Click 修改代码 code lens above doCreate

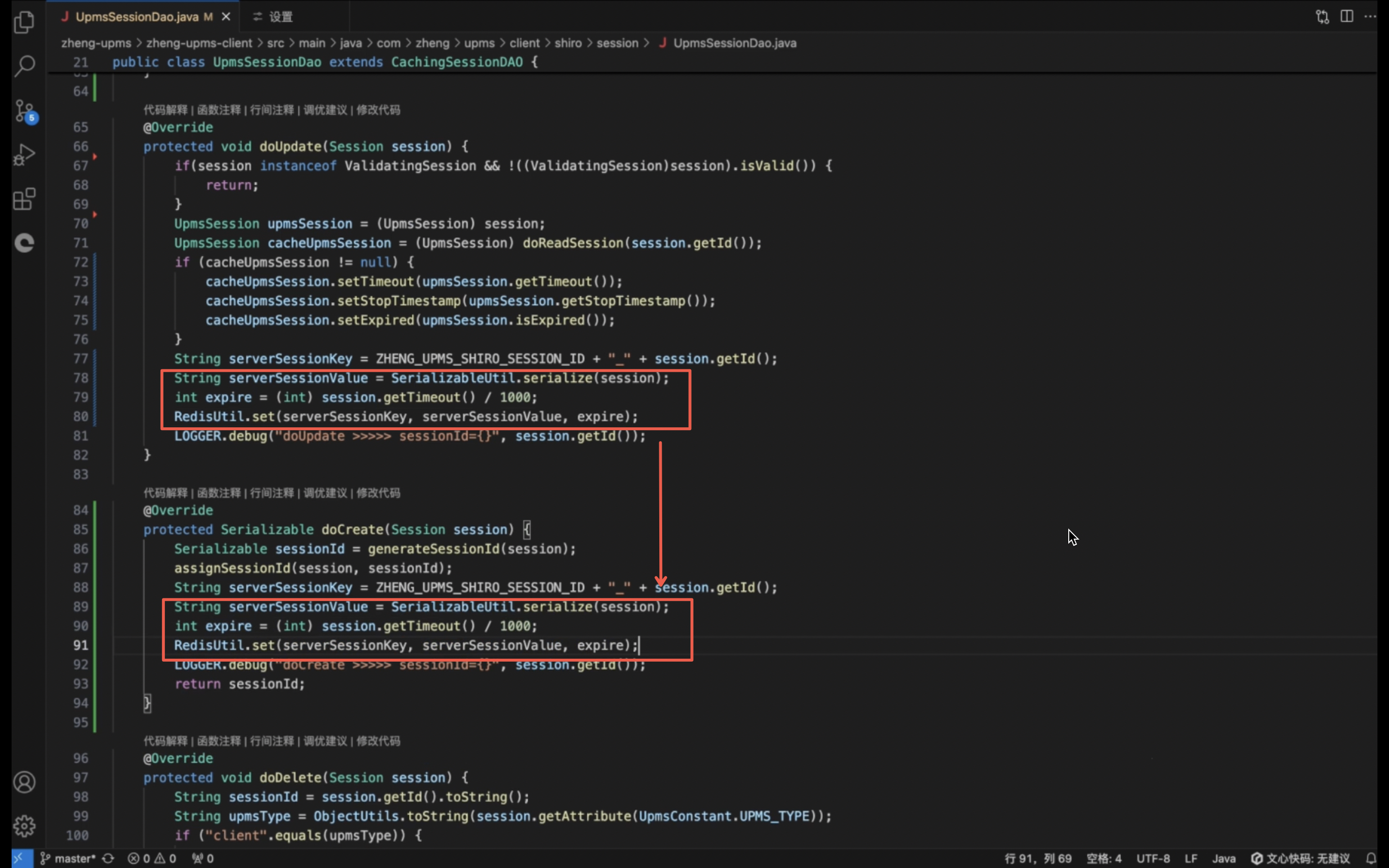[x=378, y=492]
